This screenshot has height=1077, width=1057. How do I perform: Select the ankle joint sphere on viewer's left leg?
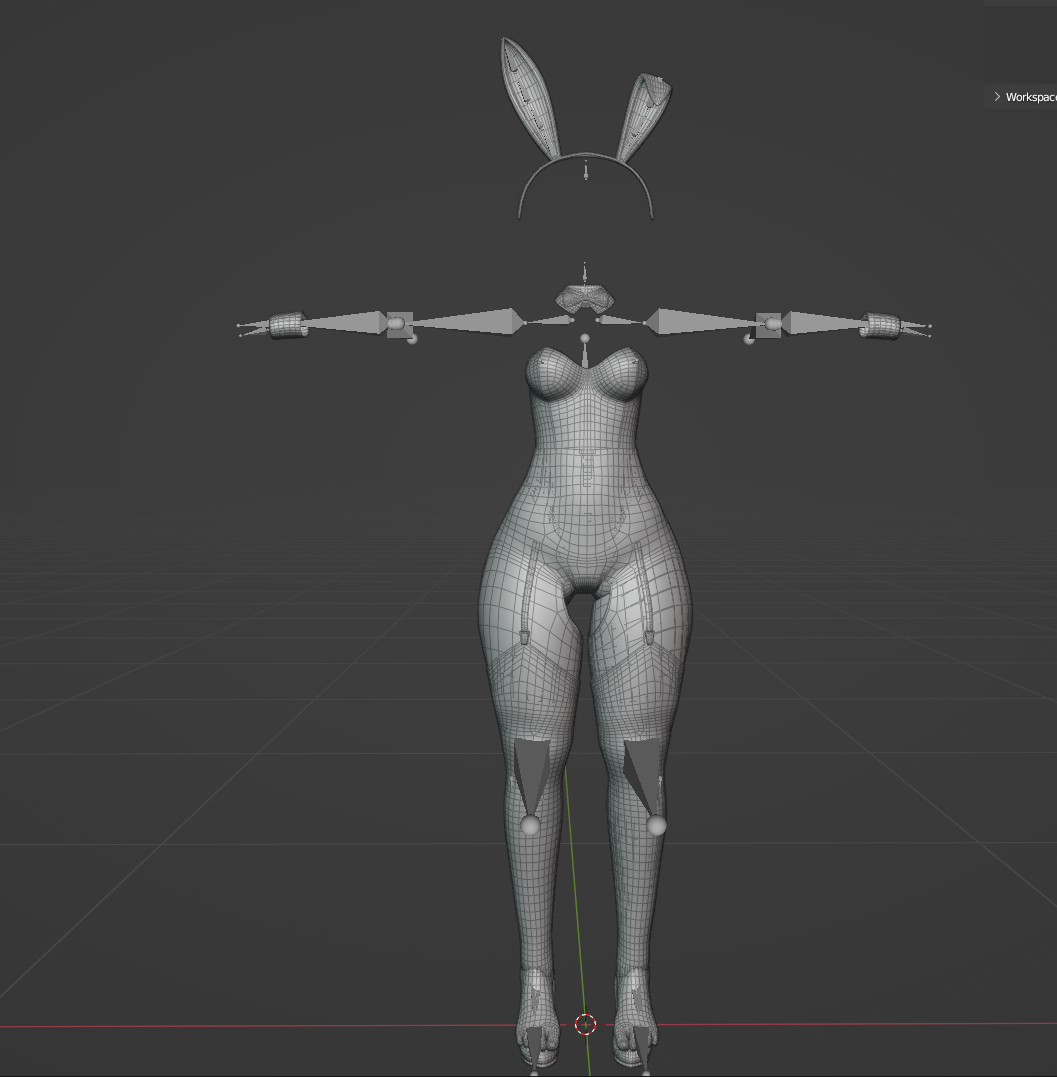click(530, 825)
